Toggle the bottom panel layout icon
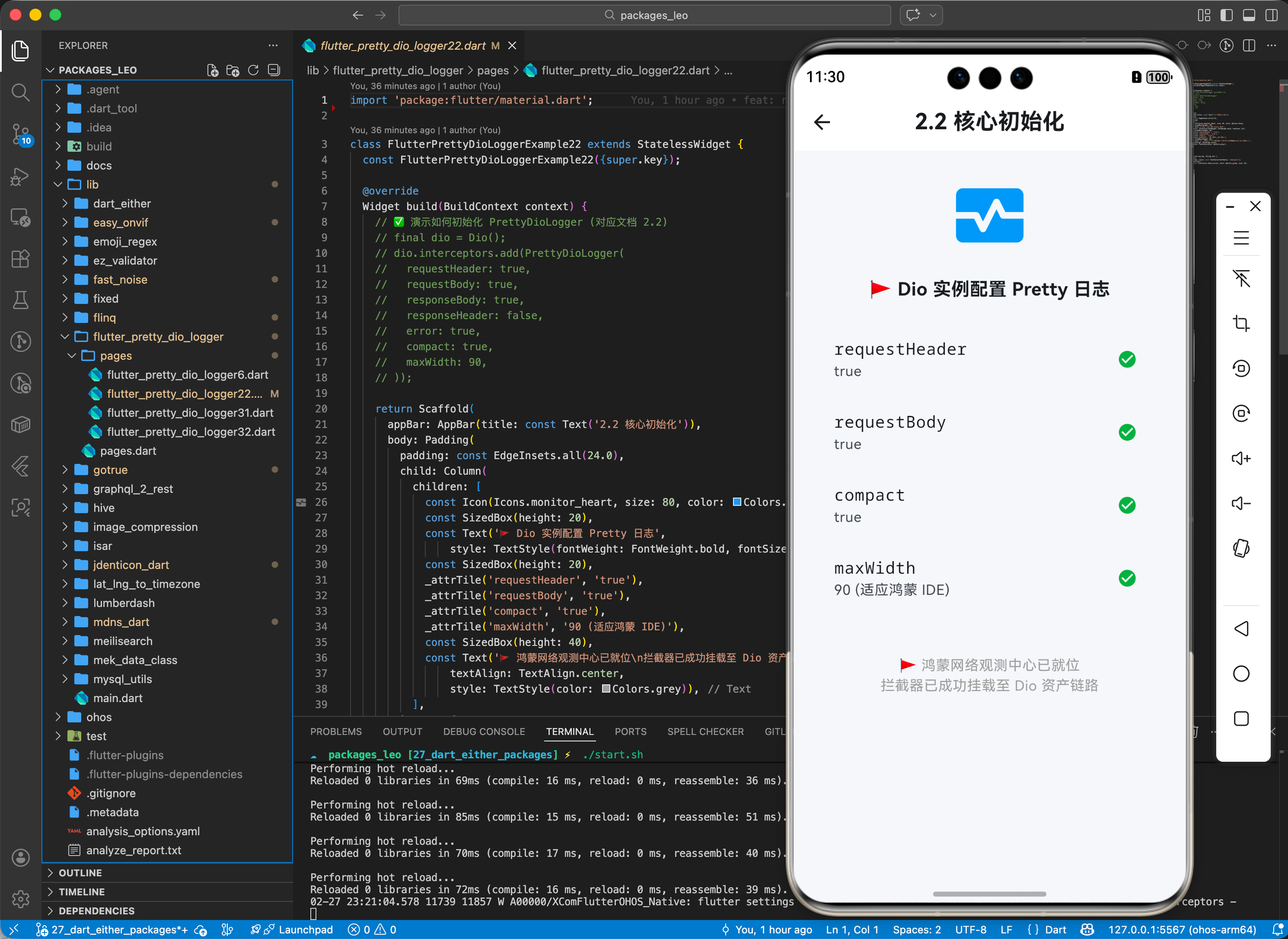This screenshot has width=1288, height=939. pos(1249,15)
